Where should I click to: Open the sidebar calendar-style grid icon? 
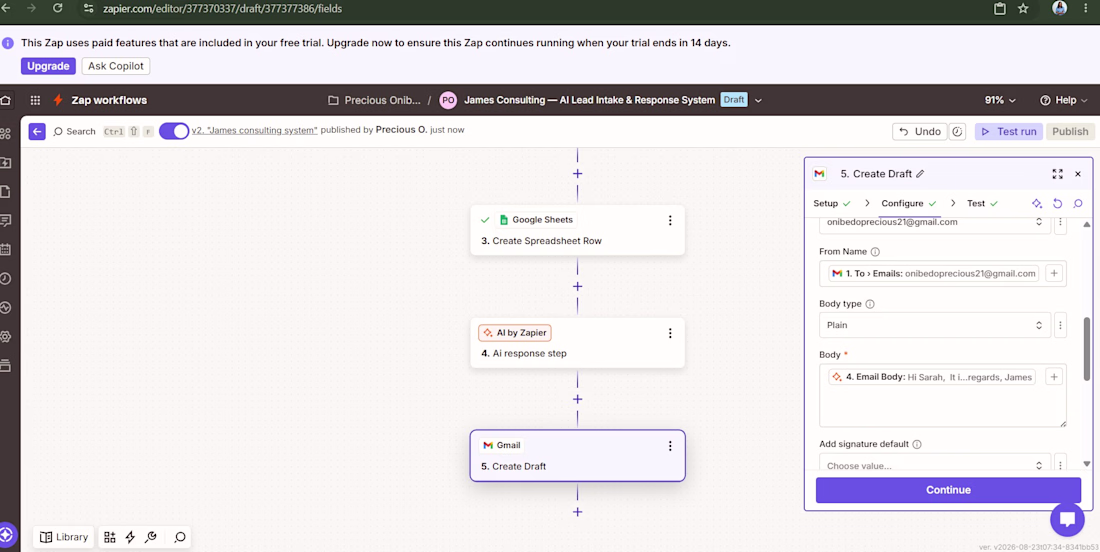pyautogui.click(x=6, y=249)
